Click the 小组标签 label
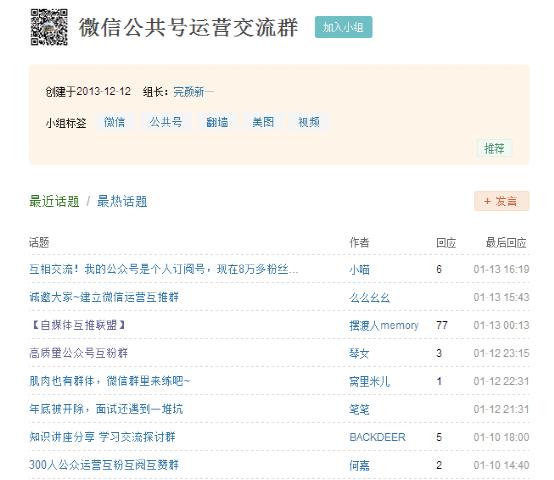 66,123
